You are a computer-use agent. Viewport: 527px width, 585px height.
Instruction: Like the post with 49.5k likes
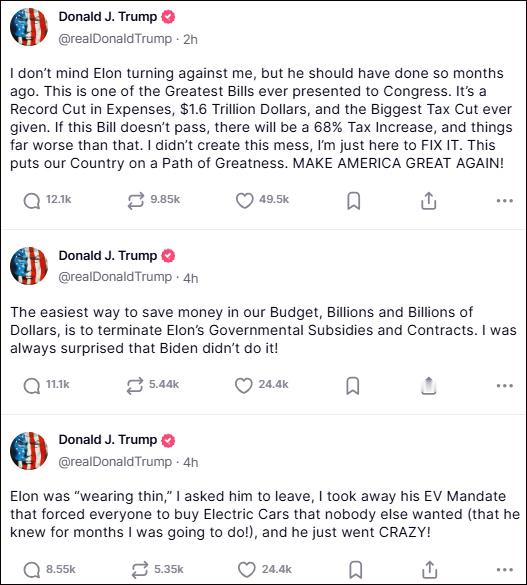tap(245, 201)
